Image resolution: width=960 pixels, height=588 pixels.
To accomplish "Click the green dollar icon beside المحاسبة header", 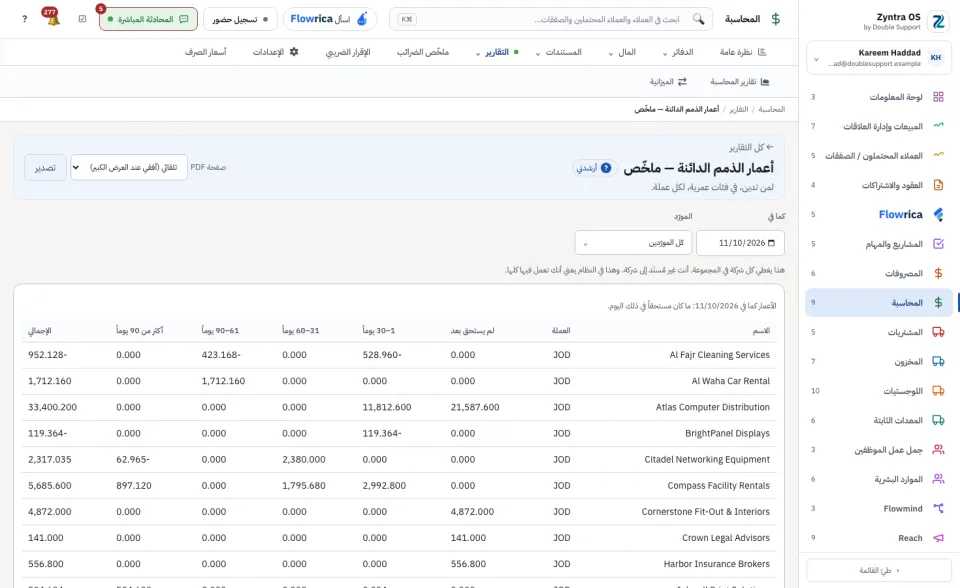I will pyautogui.click(x=776, y=19).
